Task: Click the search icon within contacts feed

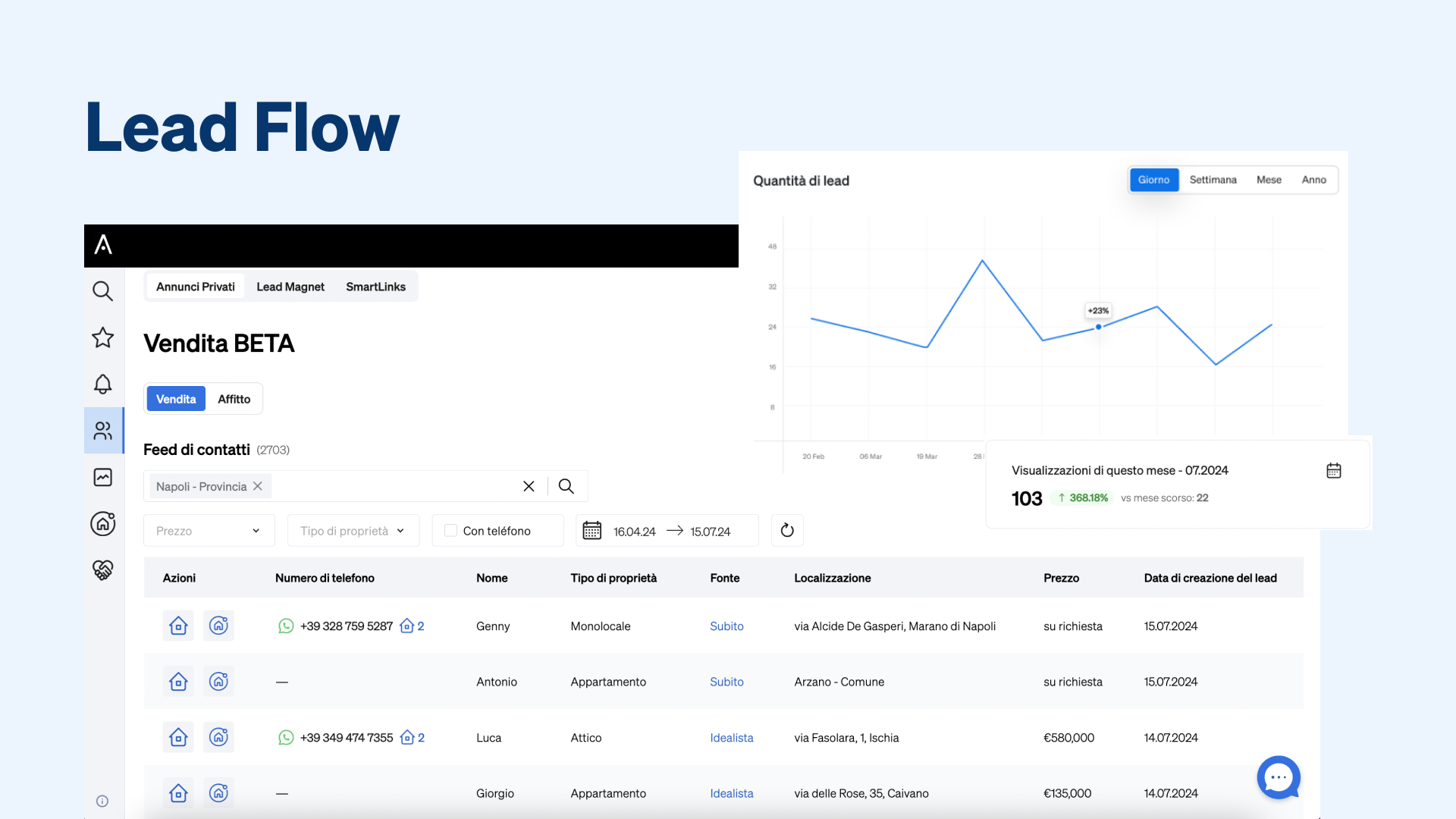Action: (566, 486)
